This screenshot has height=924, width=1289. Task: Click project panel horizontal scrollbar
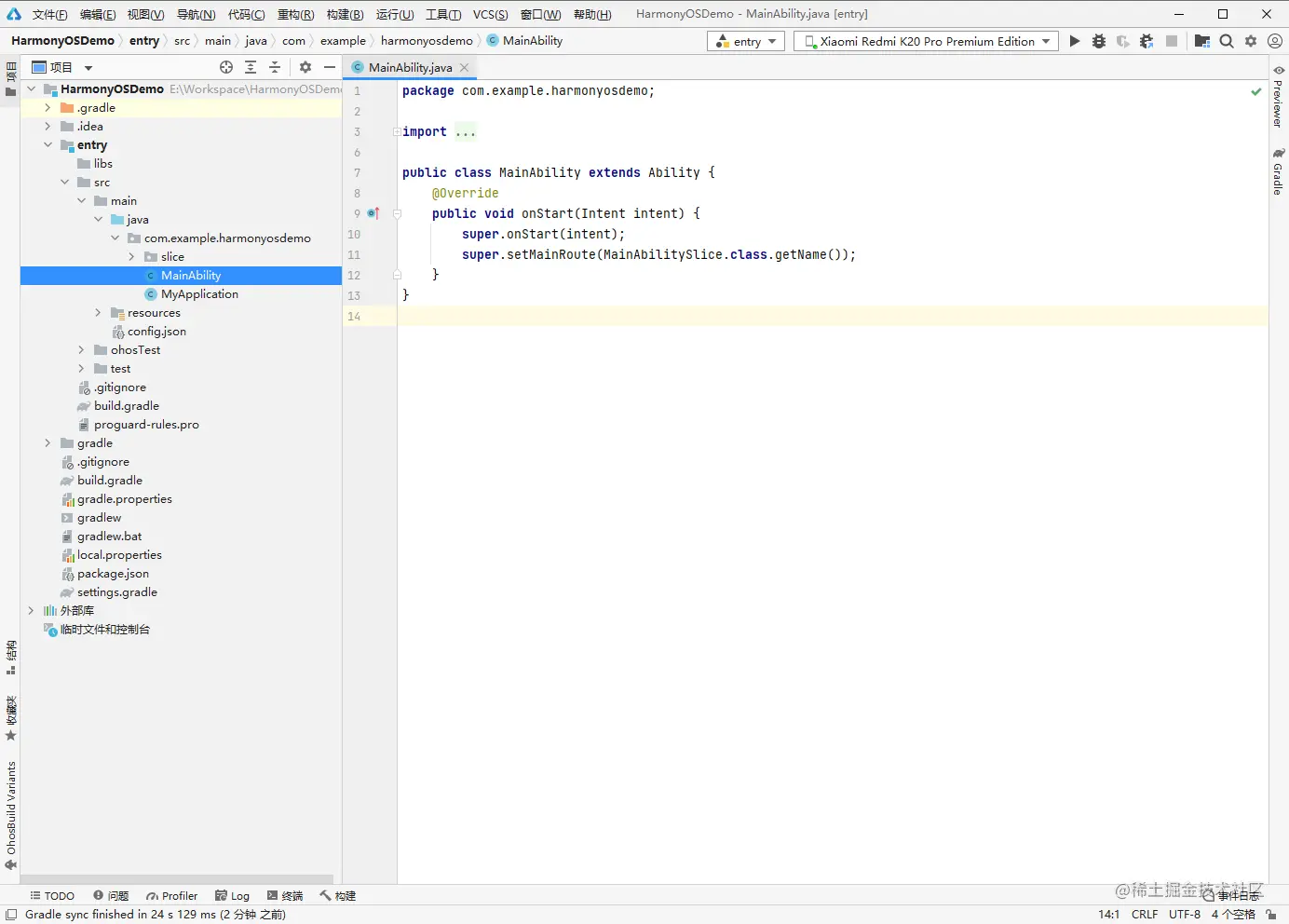(x=177, y=878)
